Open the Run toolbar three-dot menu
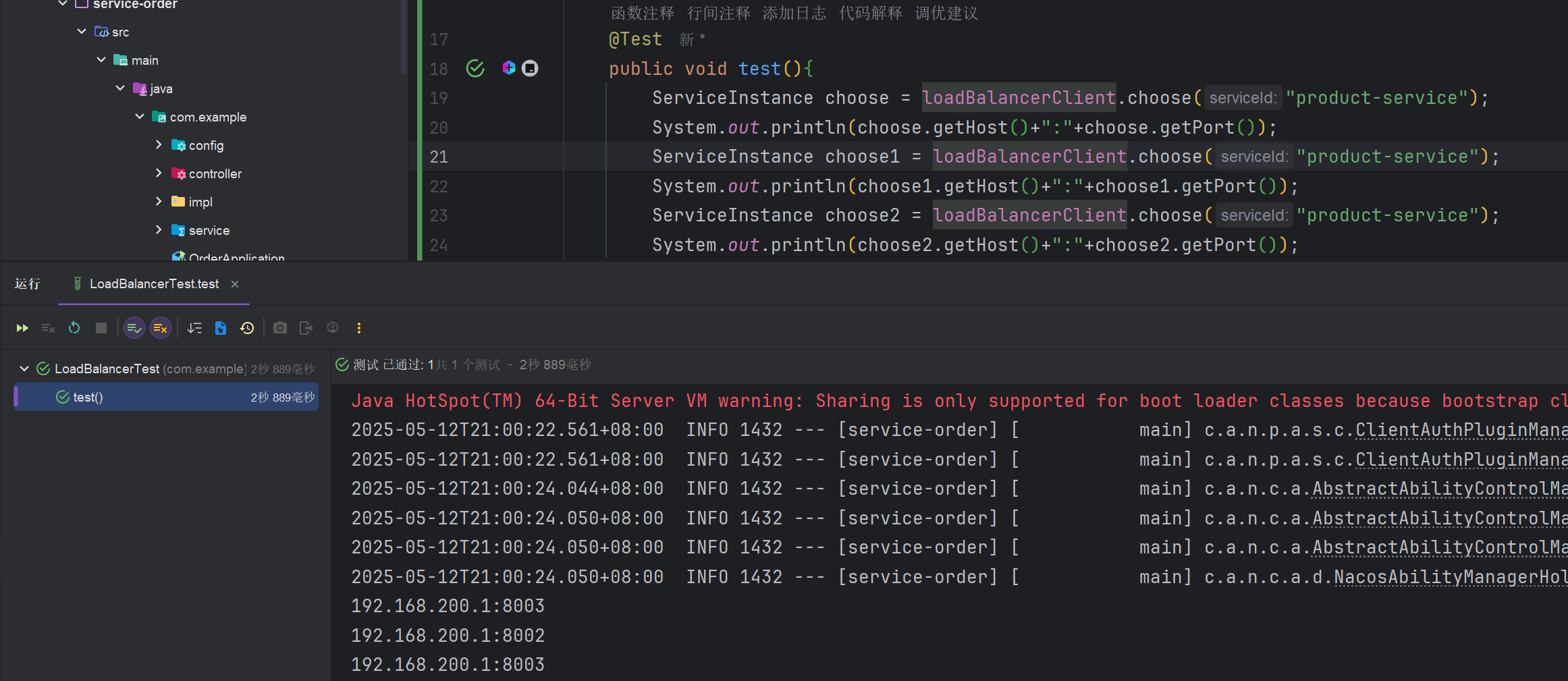 point(359,328)
